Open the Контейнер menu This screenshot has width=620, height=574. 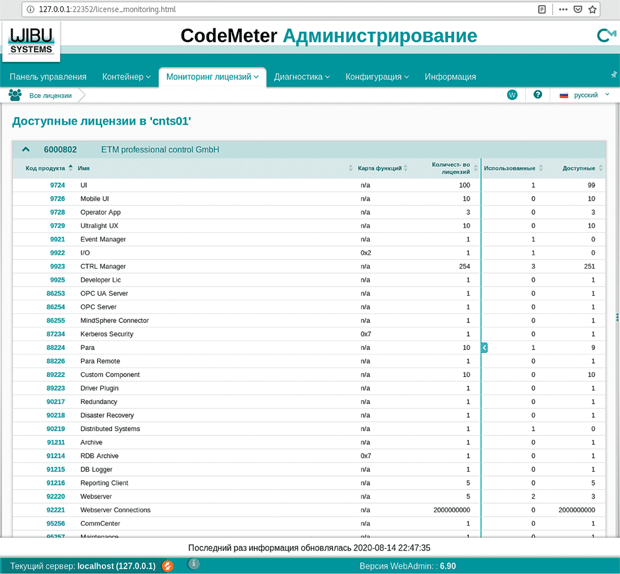point(126,77)
